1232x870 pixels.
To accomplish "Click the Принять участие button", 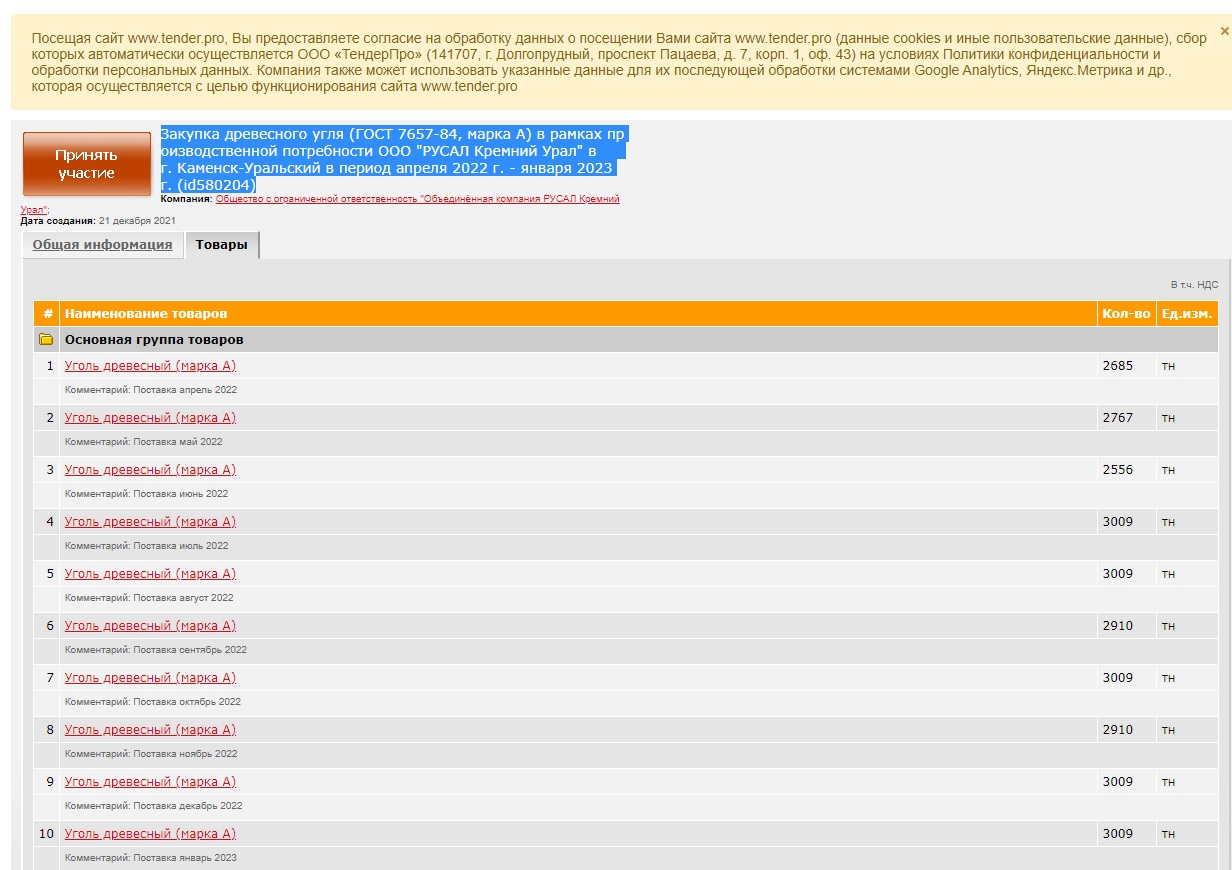I will coord(86,164).
